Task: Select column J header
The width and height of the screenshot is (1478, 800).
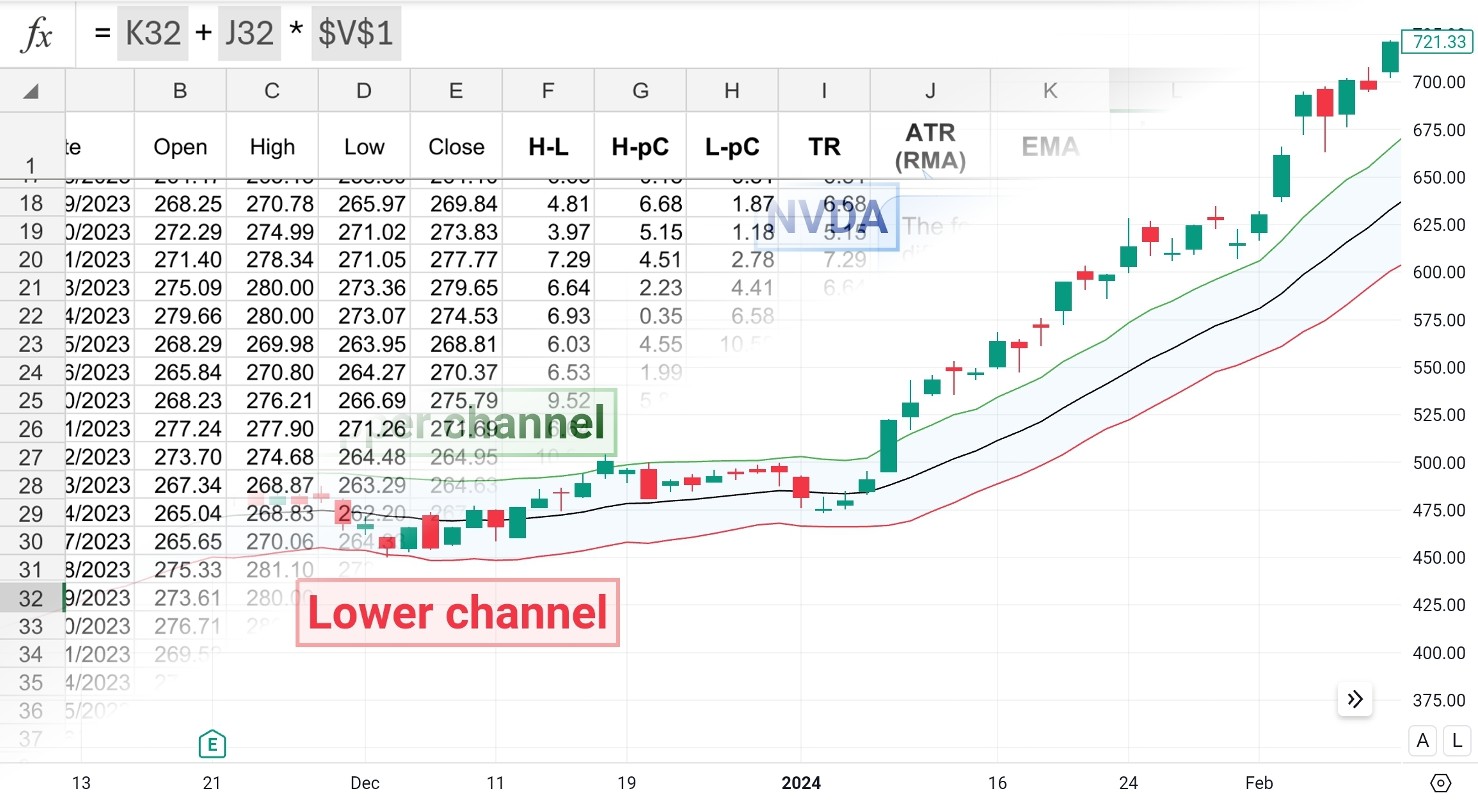Action: click(x=930, y=91)
